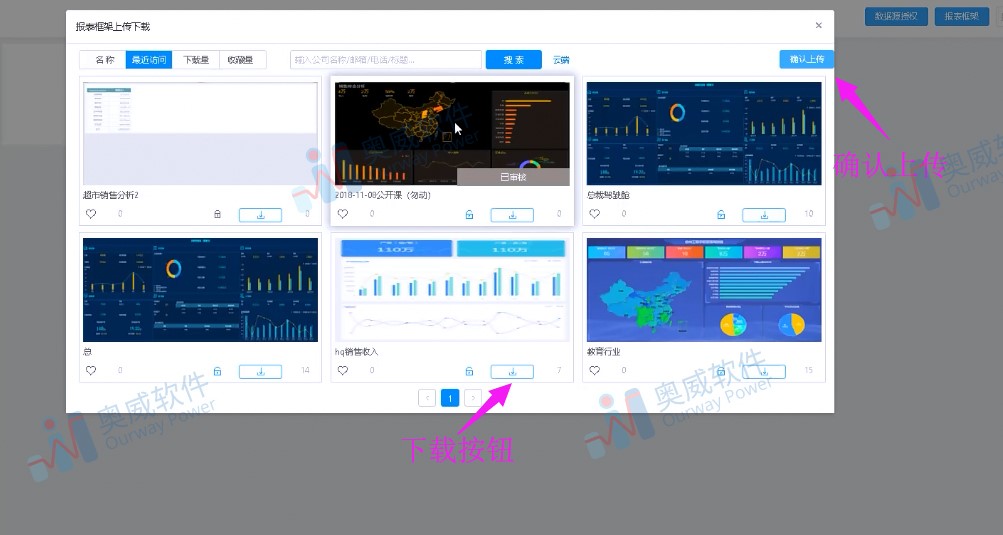Image resolution: width=1003 pixels, height=535 pixels.
Task: Download the 2018-11-08公开课 report
Action: tap(512, 215)
